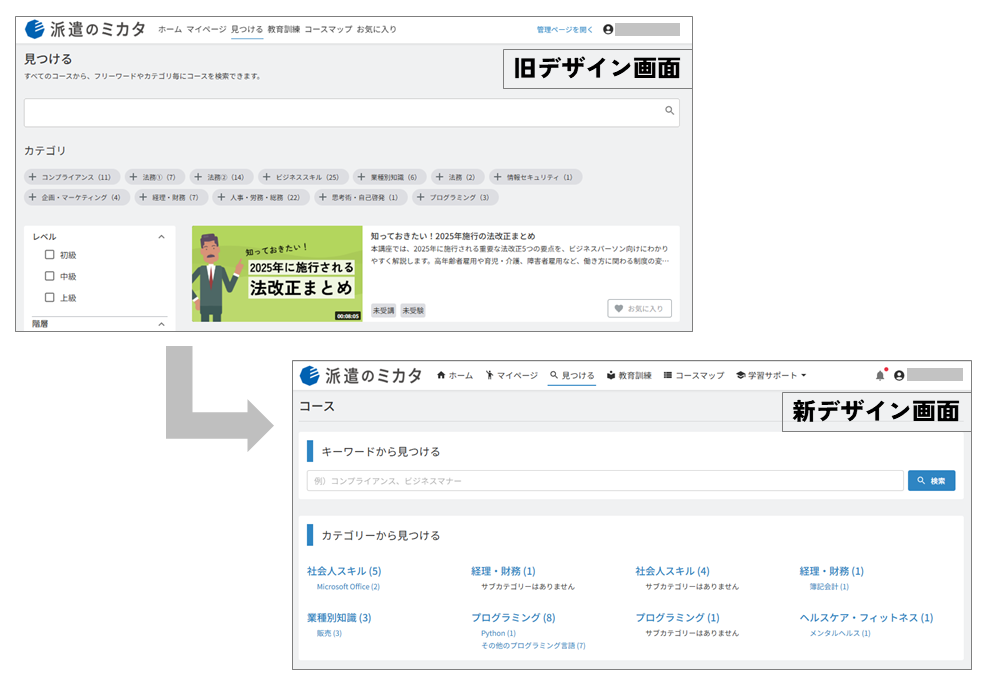Open the 学習サポート dropdown menu
This screenshot has width=994, height=687.
coord(771,375)
